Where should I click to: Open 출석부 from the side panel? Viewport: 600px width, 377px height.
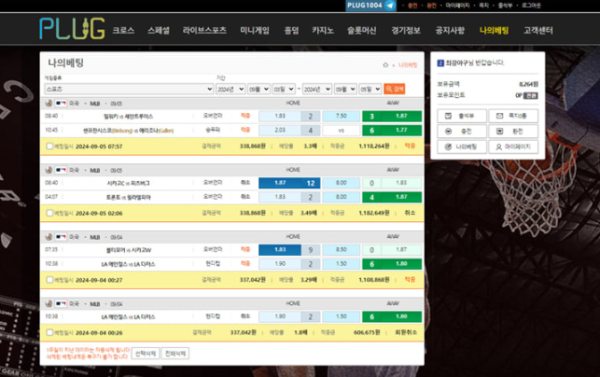462,116
